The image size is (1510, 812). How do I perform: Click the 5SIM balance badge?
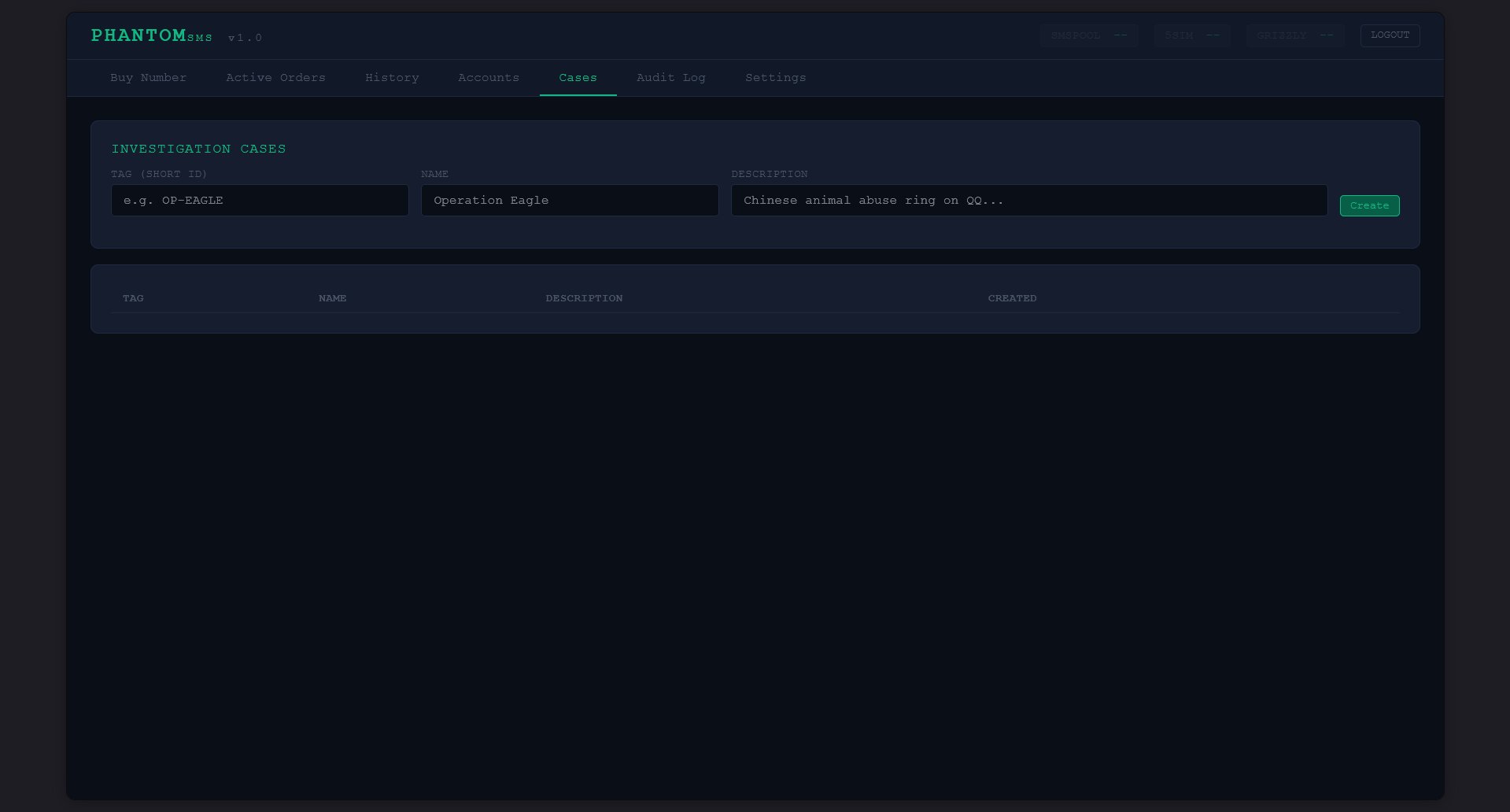[x=1191, y=35]
